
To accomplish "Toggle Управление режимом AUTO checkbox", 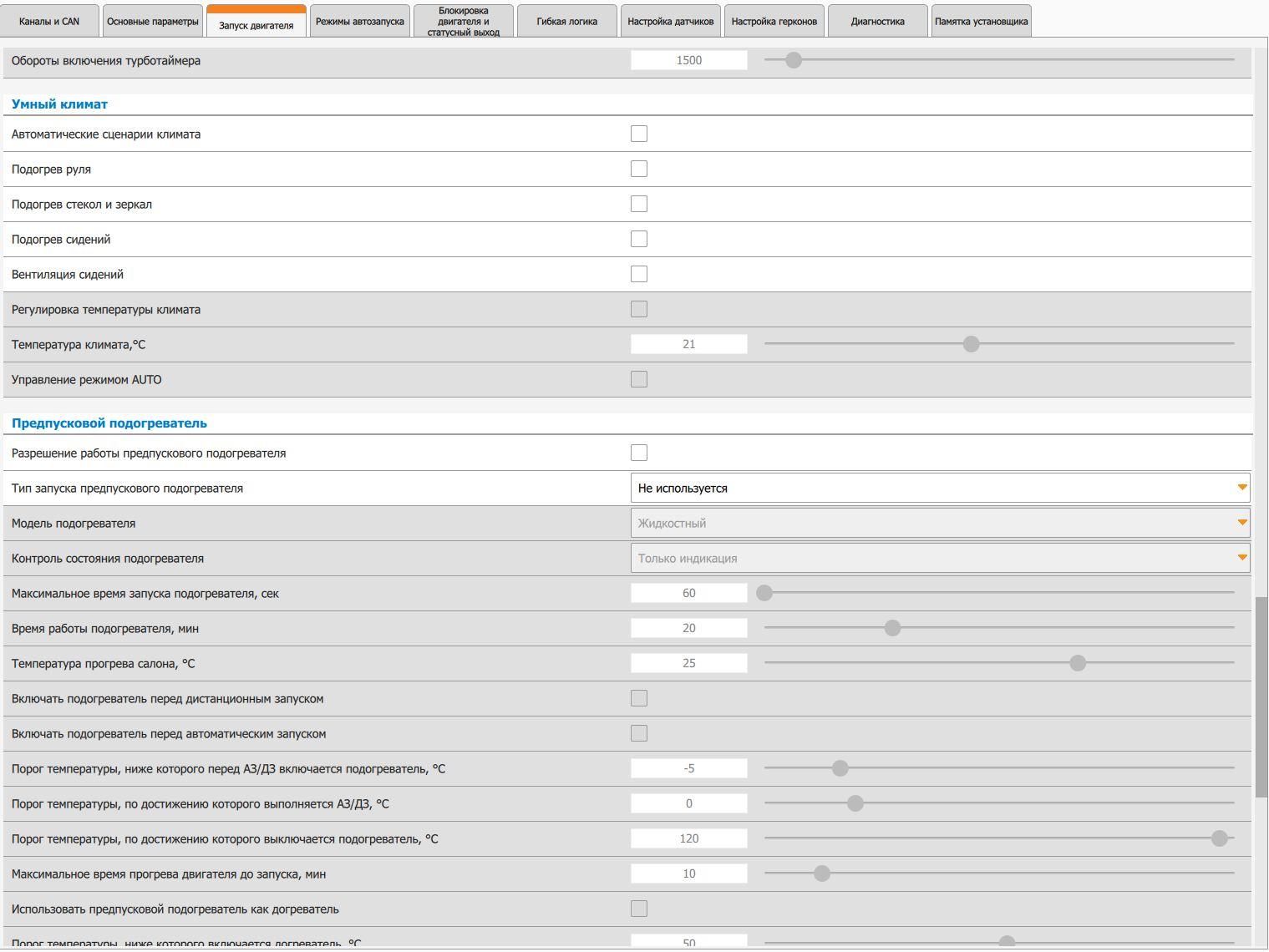I will tap(639, 379).
